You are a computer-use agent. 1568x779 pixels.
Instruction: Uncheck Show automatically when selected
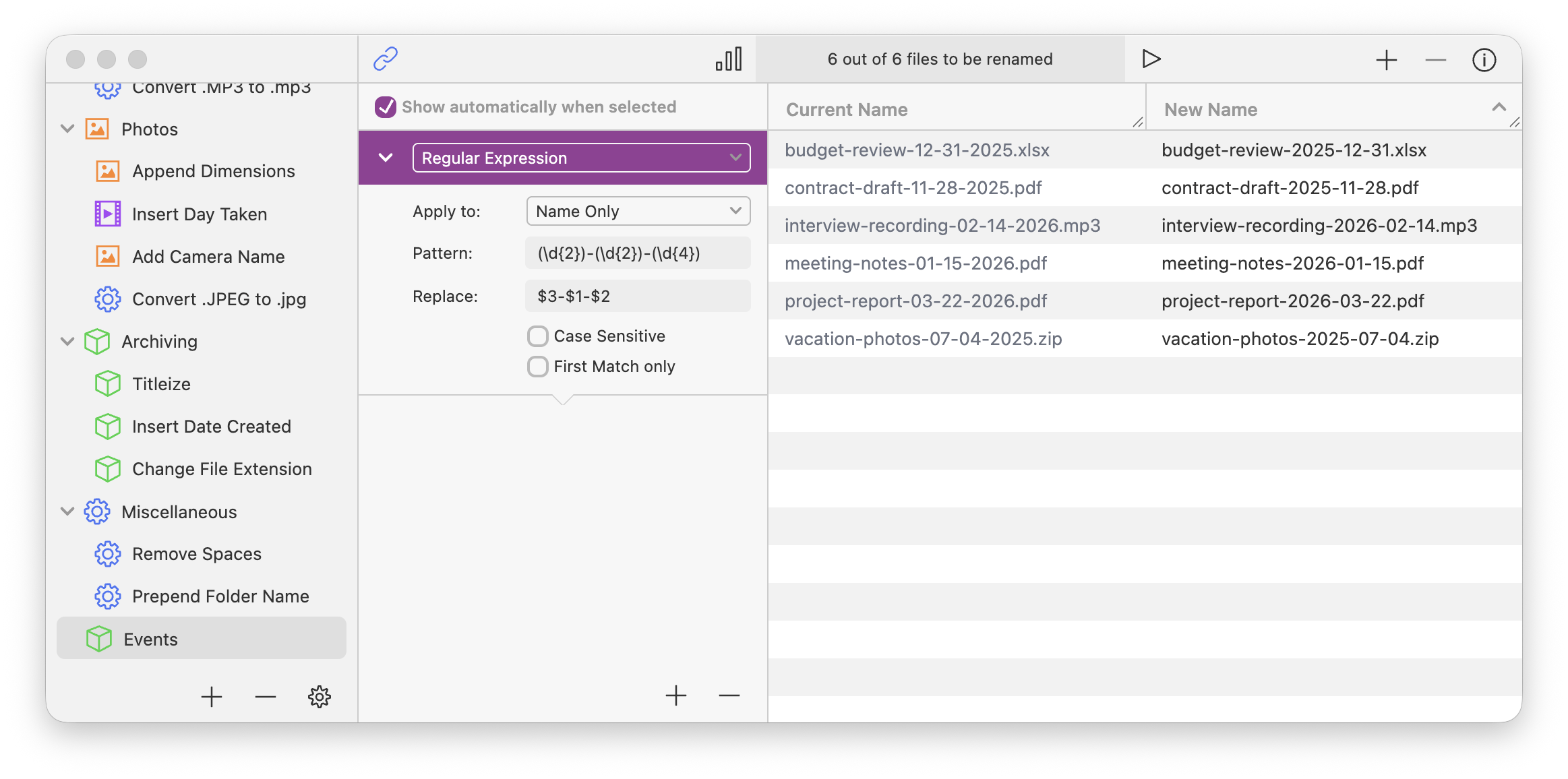point(385,106)
